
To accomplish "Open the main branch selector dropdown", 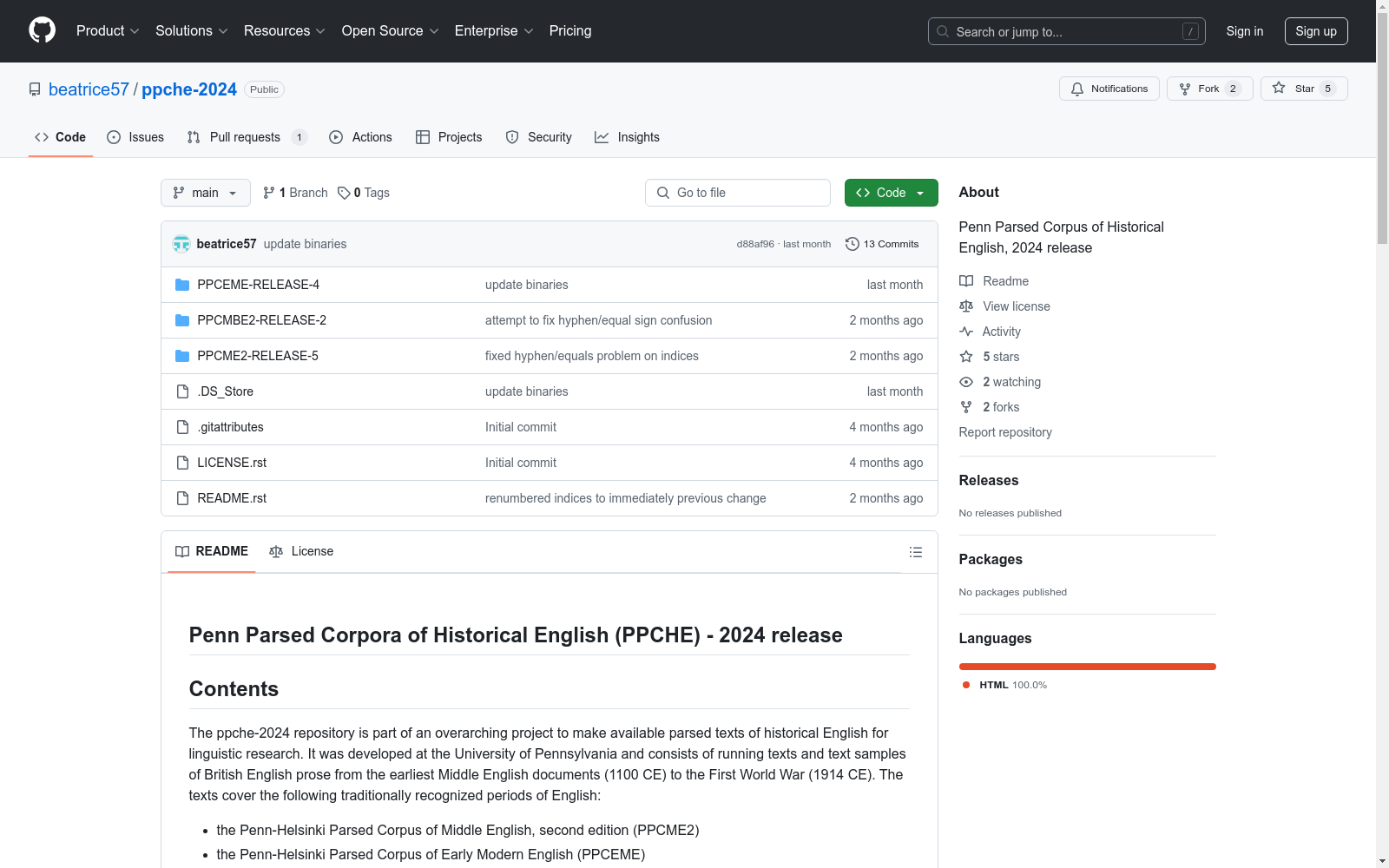I will pyautogui.click(x=206, y=193).
